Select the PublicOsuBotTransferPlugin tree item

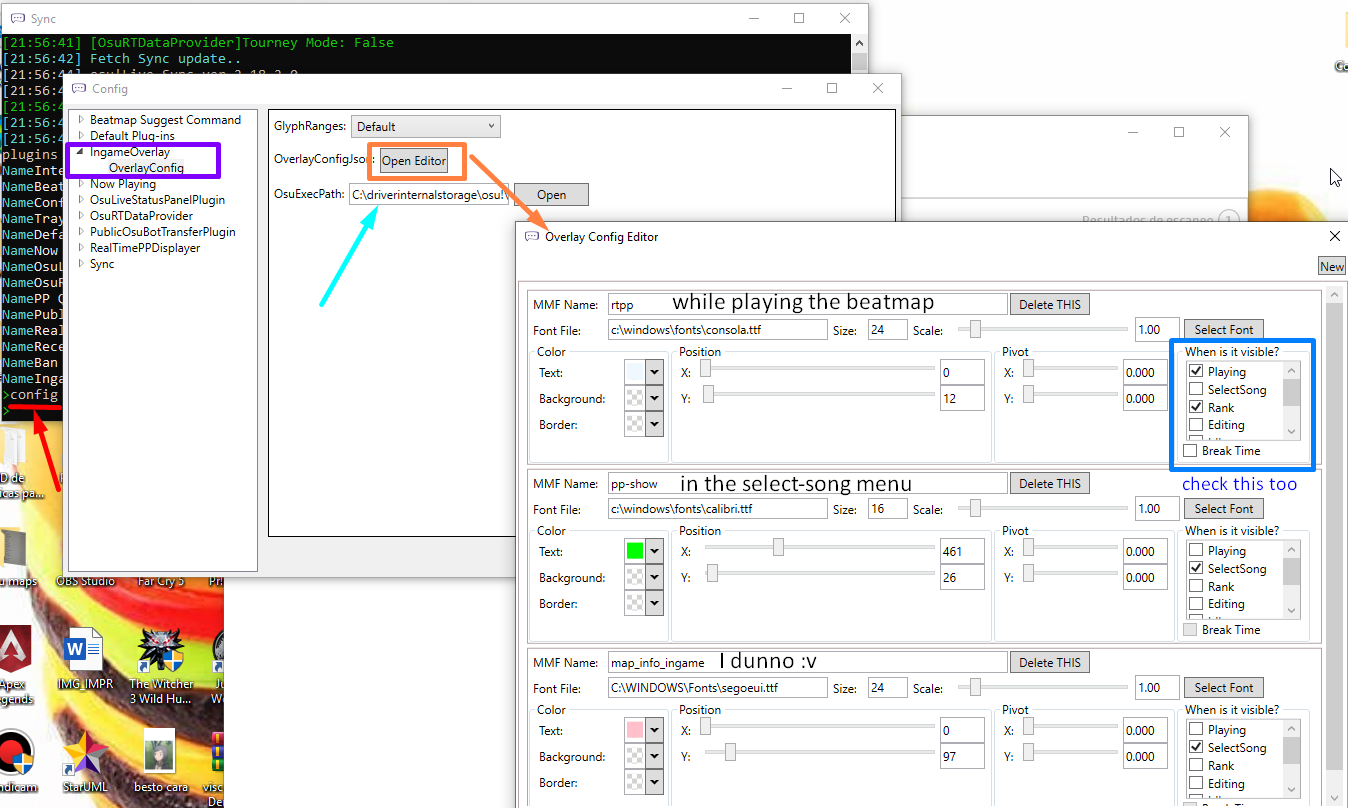click(162, 231)
